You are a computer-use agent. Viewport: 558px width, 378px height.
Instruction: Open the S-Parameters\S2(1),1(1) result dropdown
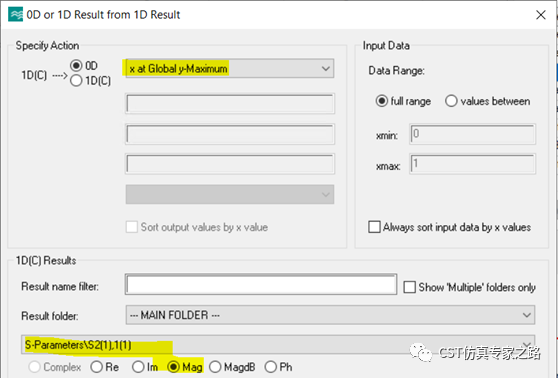(278, 345)
